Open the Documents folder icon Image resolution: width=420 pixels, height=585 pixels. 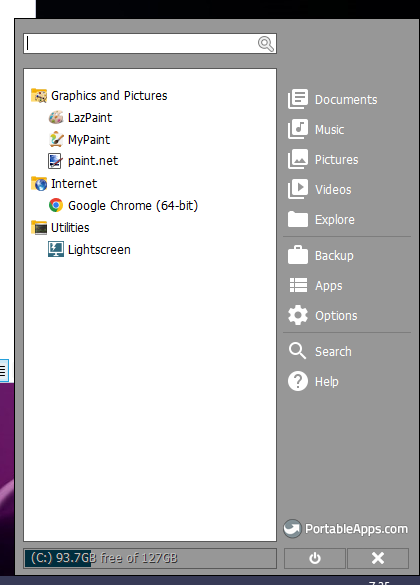pos(298,99)
